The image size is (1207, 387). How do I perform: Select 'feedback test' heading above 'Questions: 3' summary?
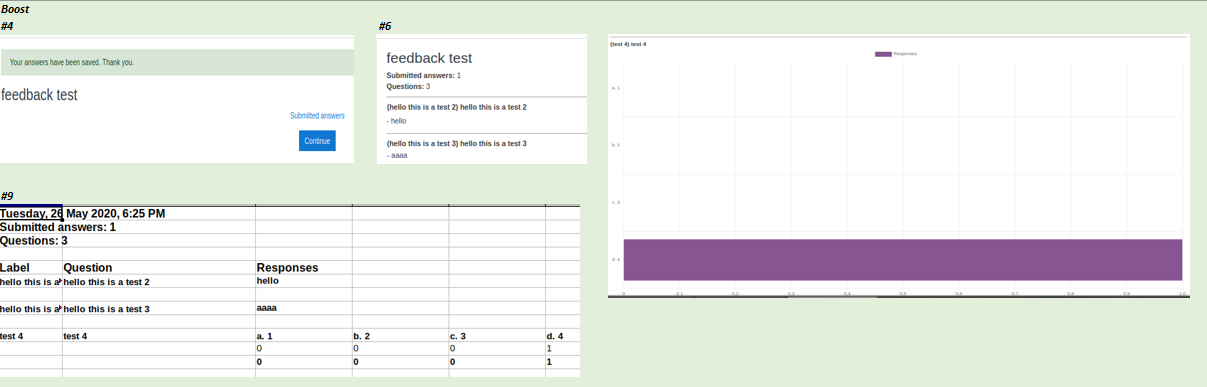coord(429,58)
